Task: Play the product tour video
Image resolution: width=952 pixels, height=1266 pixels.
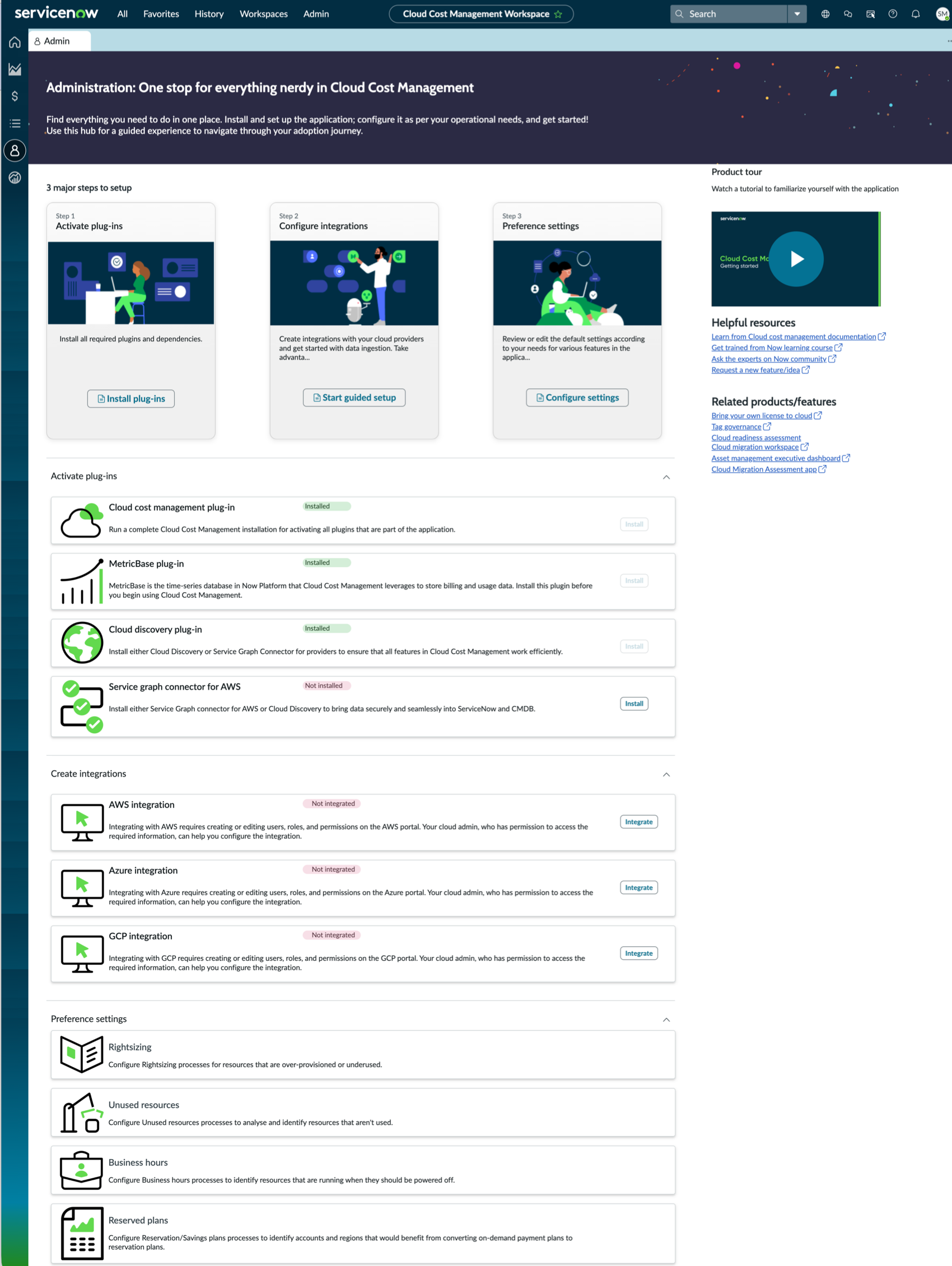Action: point(796,259)
